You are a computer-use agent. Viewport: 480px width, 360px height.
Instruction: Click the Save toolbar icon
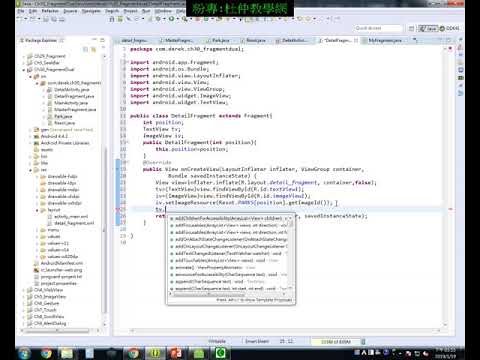click(x=46, y=19)
